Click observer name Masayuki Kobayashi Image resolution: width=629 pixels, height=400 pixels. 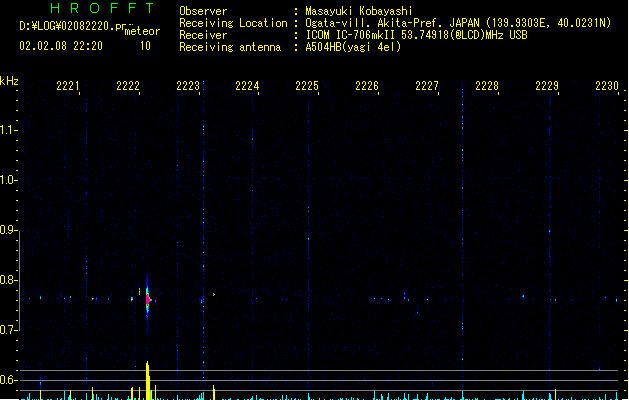[x=359, y=11]
